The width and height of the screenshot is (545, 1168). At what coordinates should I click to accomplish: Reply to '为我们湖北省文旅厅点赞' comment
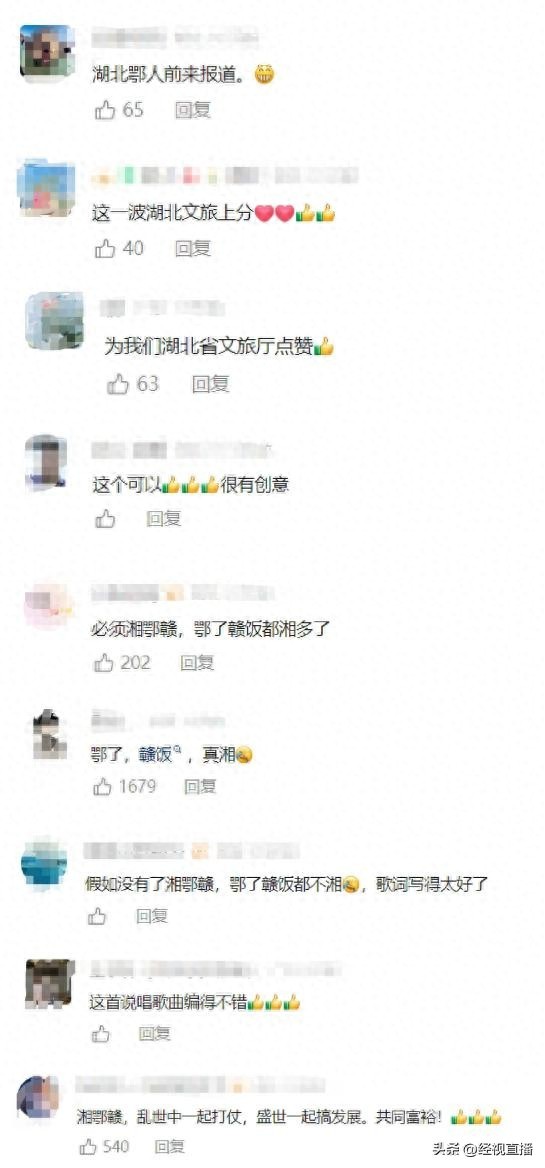click(211, 384)
